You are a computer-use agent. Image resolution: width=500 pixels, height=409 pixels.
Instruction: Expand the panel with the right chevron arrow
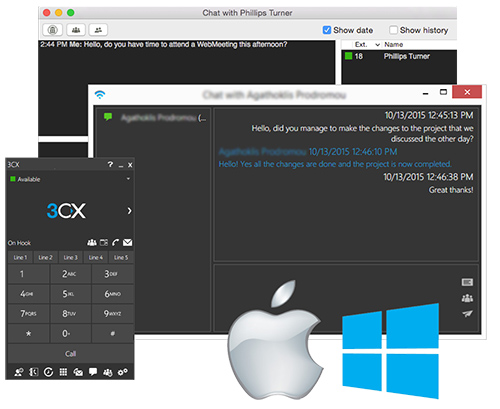click(129, 211)
